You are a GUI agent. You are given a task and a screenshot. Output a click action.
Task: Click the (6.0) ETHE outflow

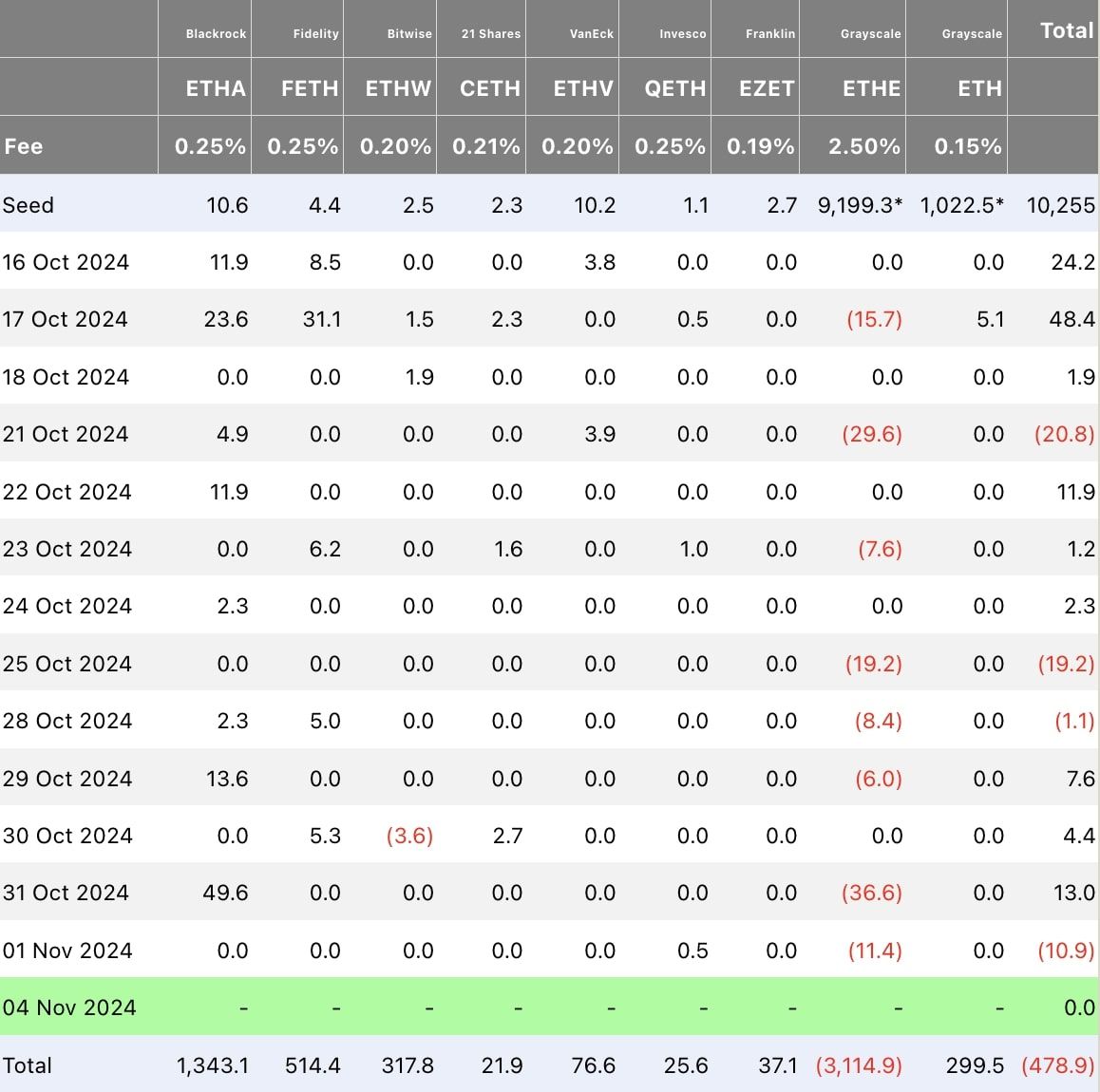coord(879,780)
